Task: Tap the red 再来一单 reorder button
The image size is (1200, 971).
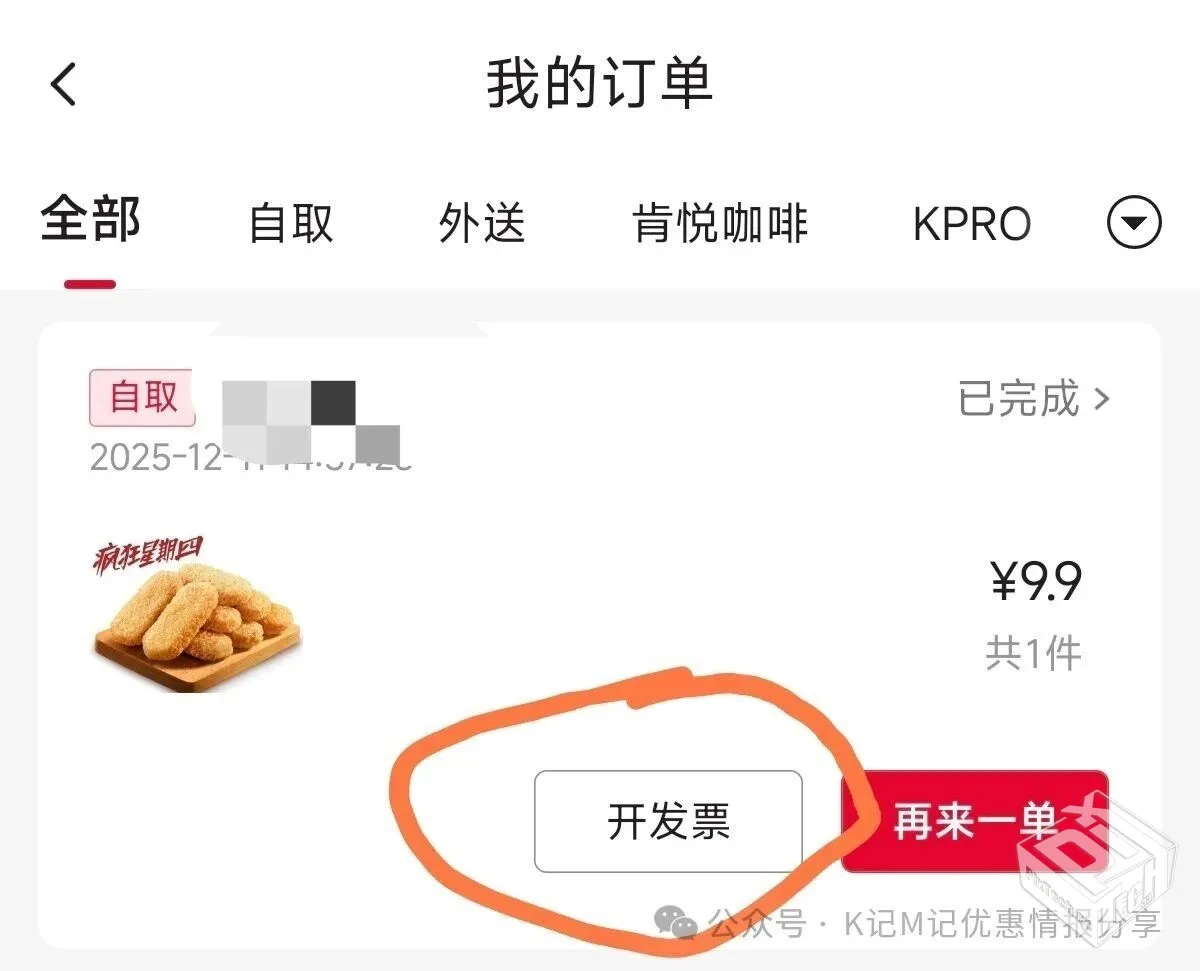Action: pyautogui.click(x=974, y=821)
